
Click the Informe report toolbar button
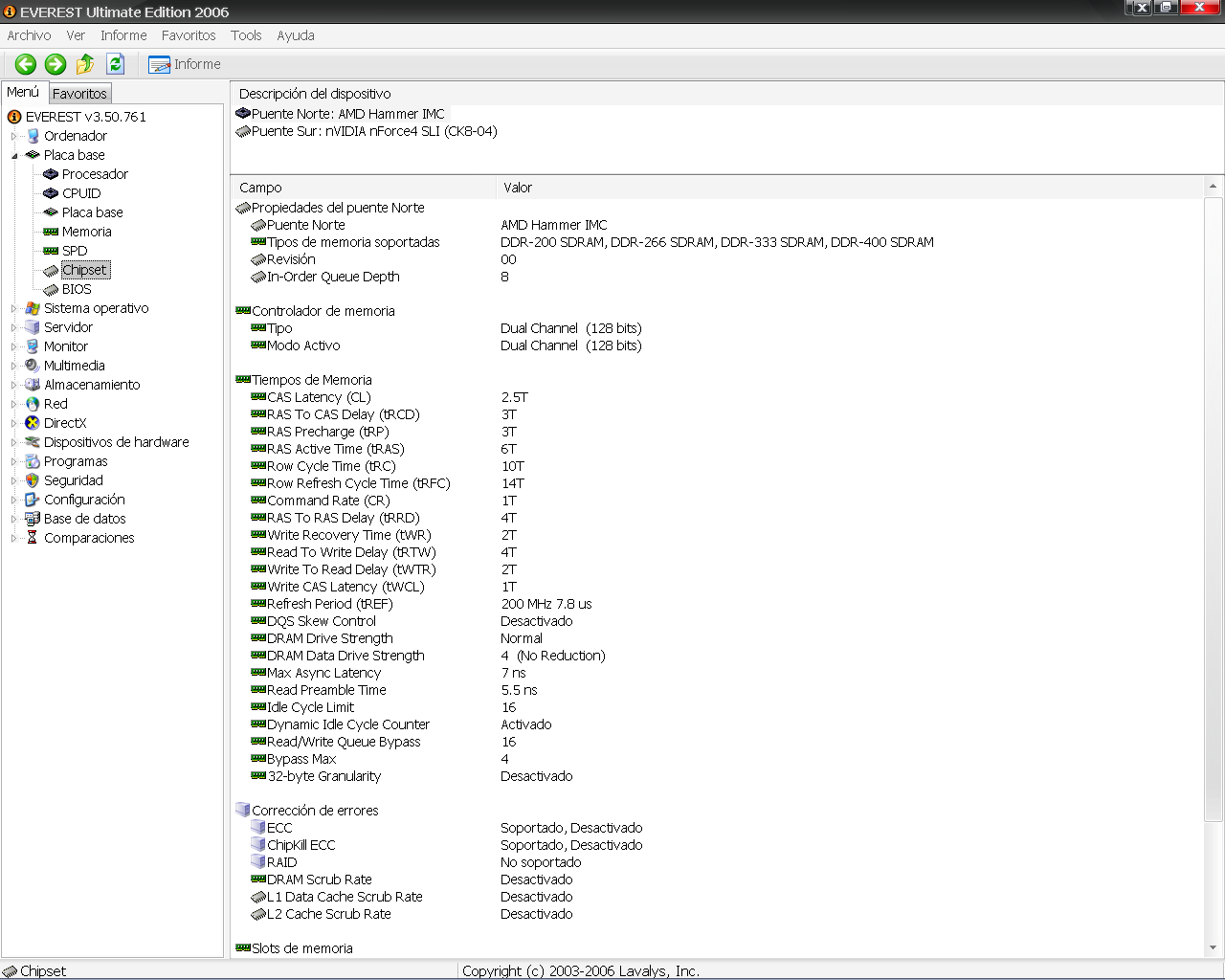185,64
